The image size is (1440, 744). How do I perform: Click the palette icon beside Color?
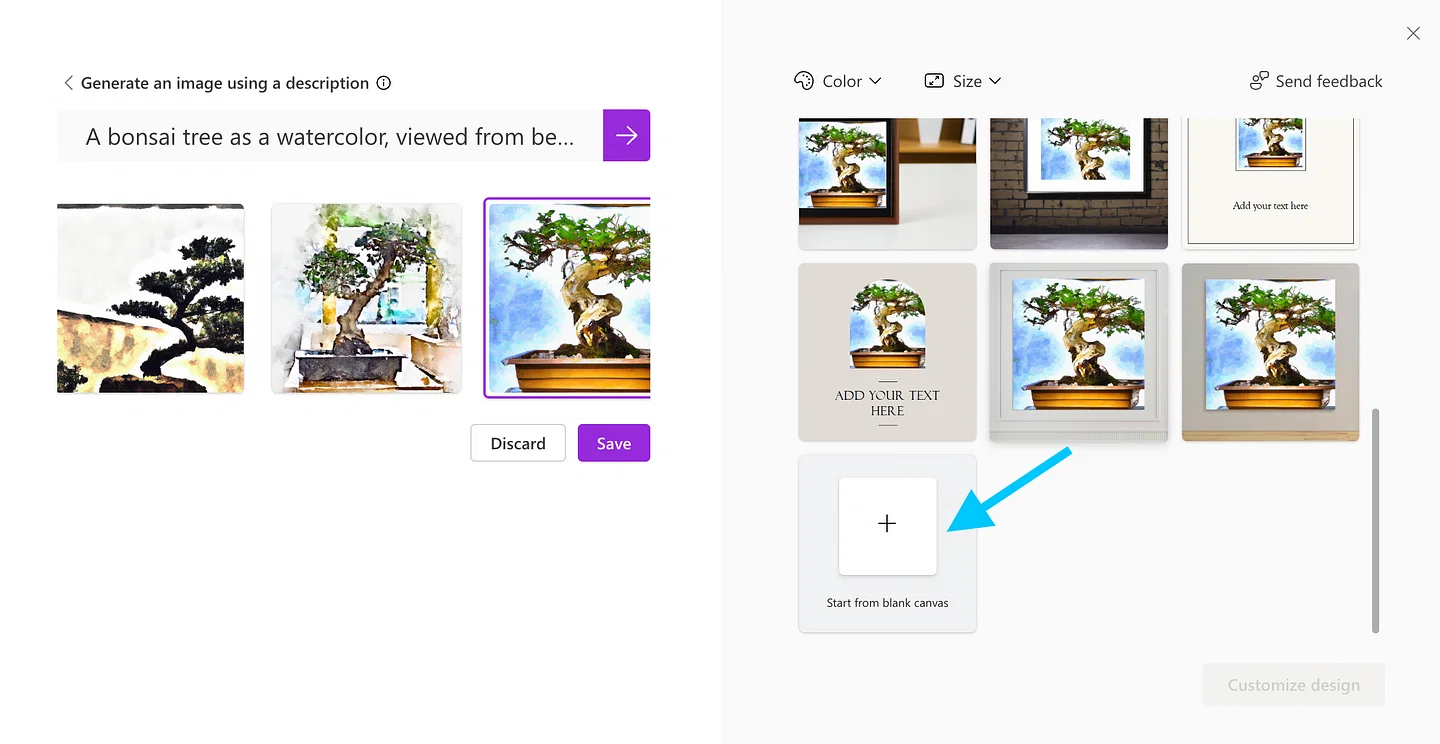(804, 81)
